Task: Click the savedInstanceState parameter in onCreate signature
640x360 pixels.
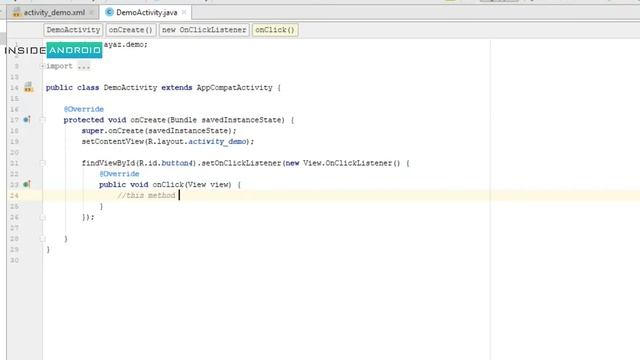Action: 241,120
